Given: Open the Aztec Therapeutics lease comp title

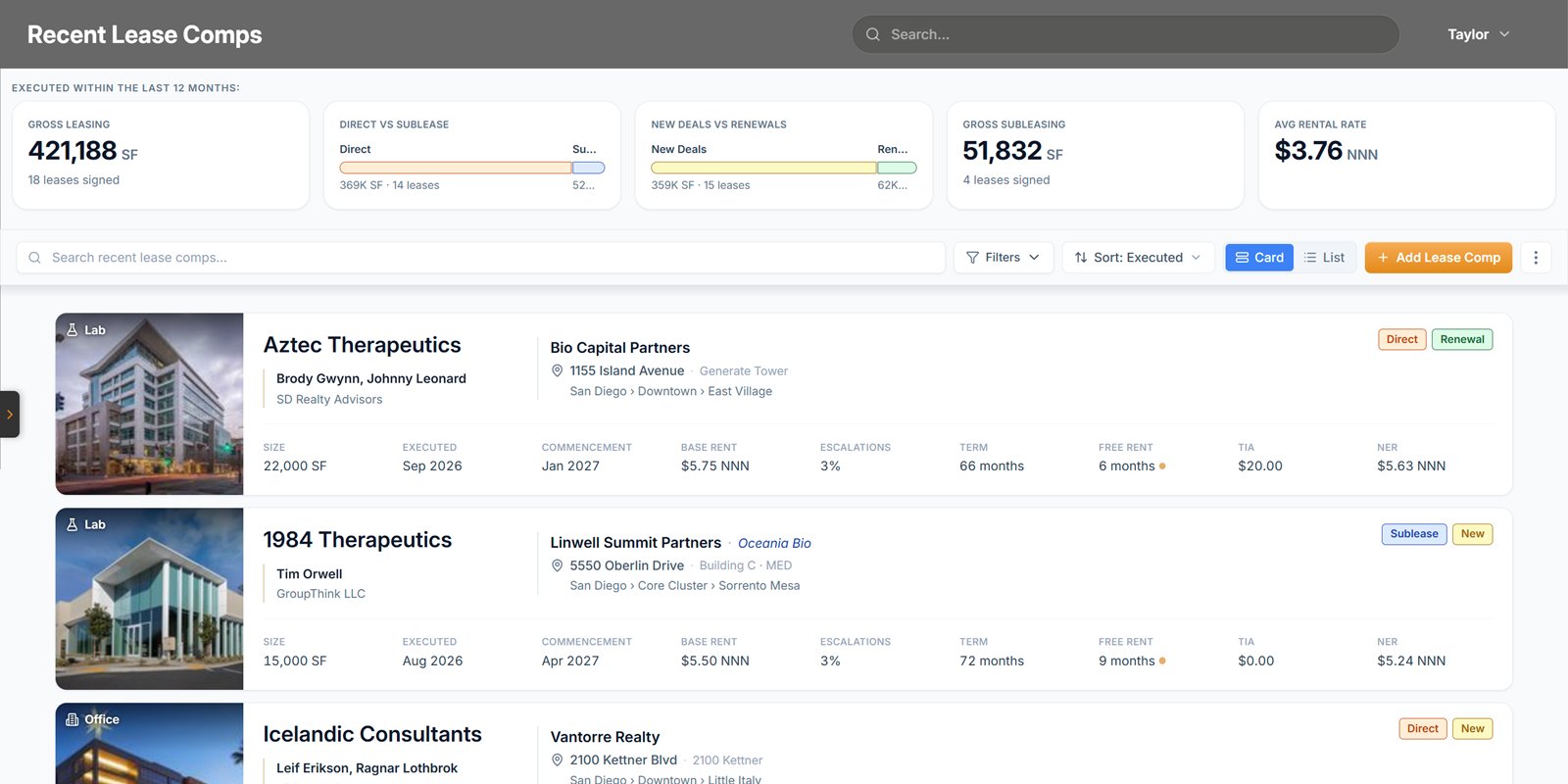Looking at the screenshot, I should coord(362,345).
